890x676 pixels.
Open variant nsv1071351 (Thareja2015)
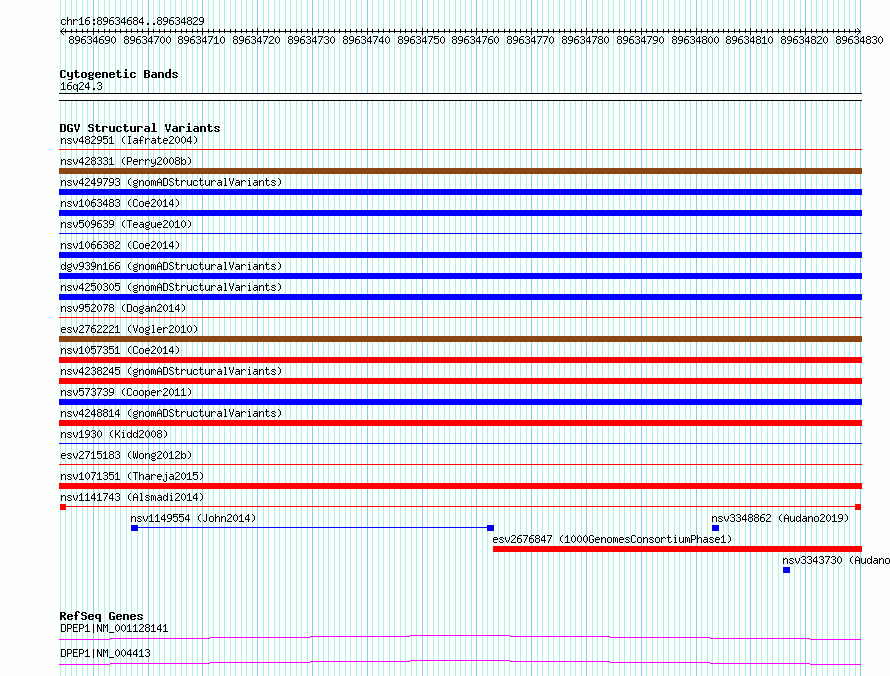click(132, 476)
